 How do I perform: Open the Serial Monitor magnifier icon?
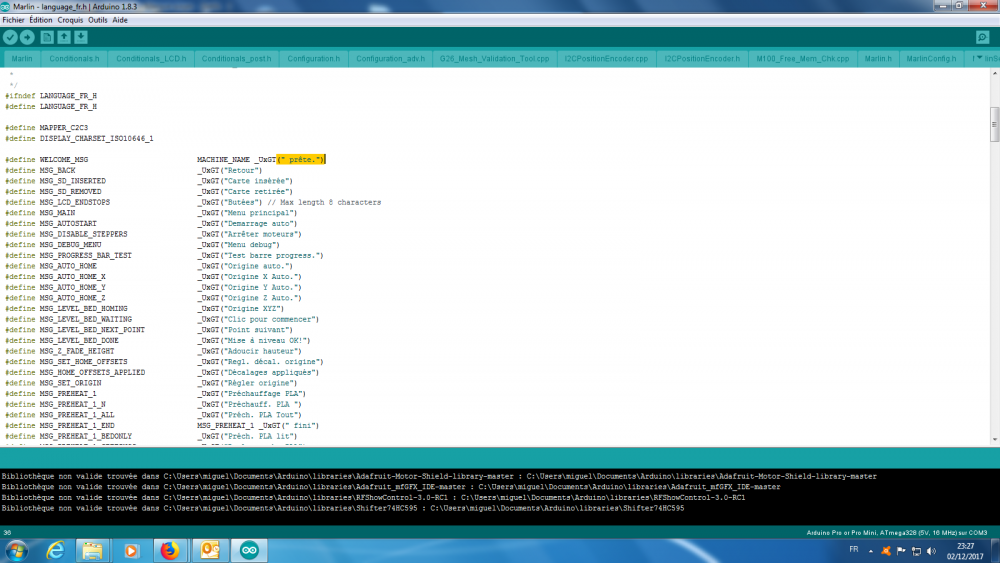coord(982,38)
